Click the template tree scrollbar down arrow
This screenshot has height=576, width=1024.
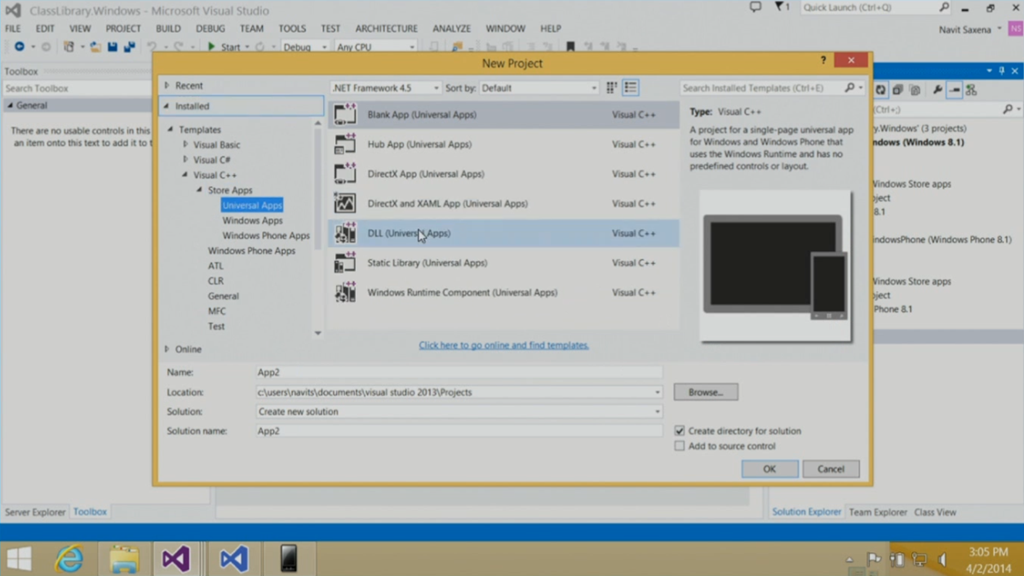point(318,333)
